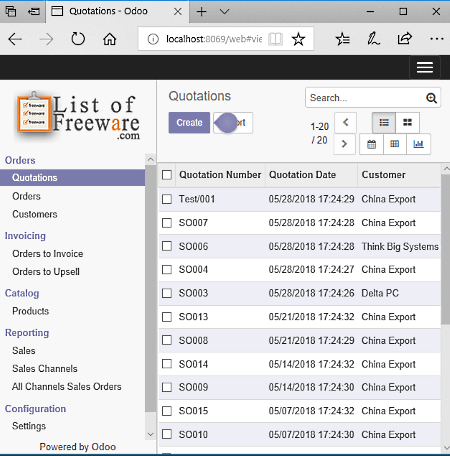Tick the checkbox for Test/001 row

pyautogui.click(x=167, y=199)
